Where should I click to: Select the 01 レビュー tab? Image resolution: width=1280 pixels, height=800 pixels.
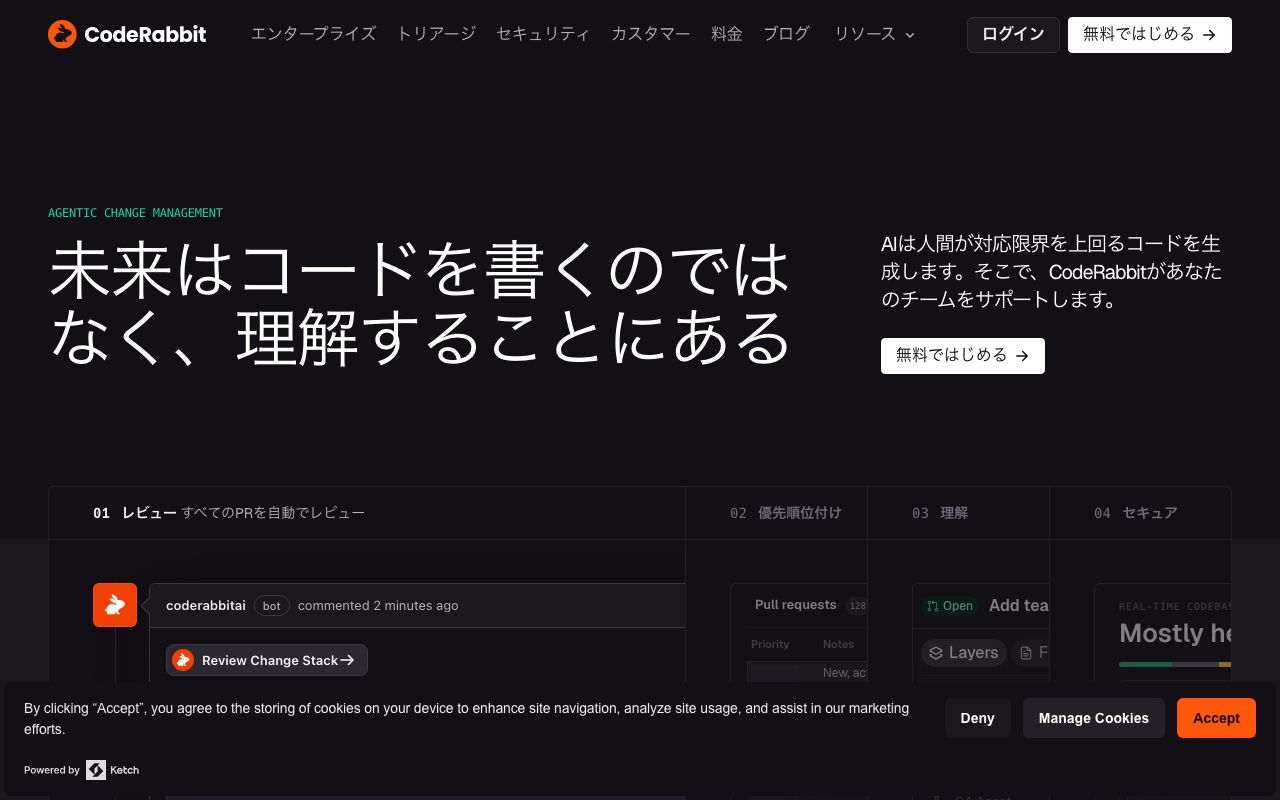pos(367,513)
